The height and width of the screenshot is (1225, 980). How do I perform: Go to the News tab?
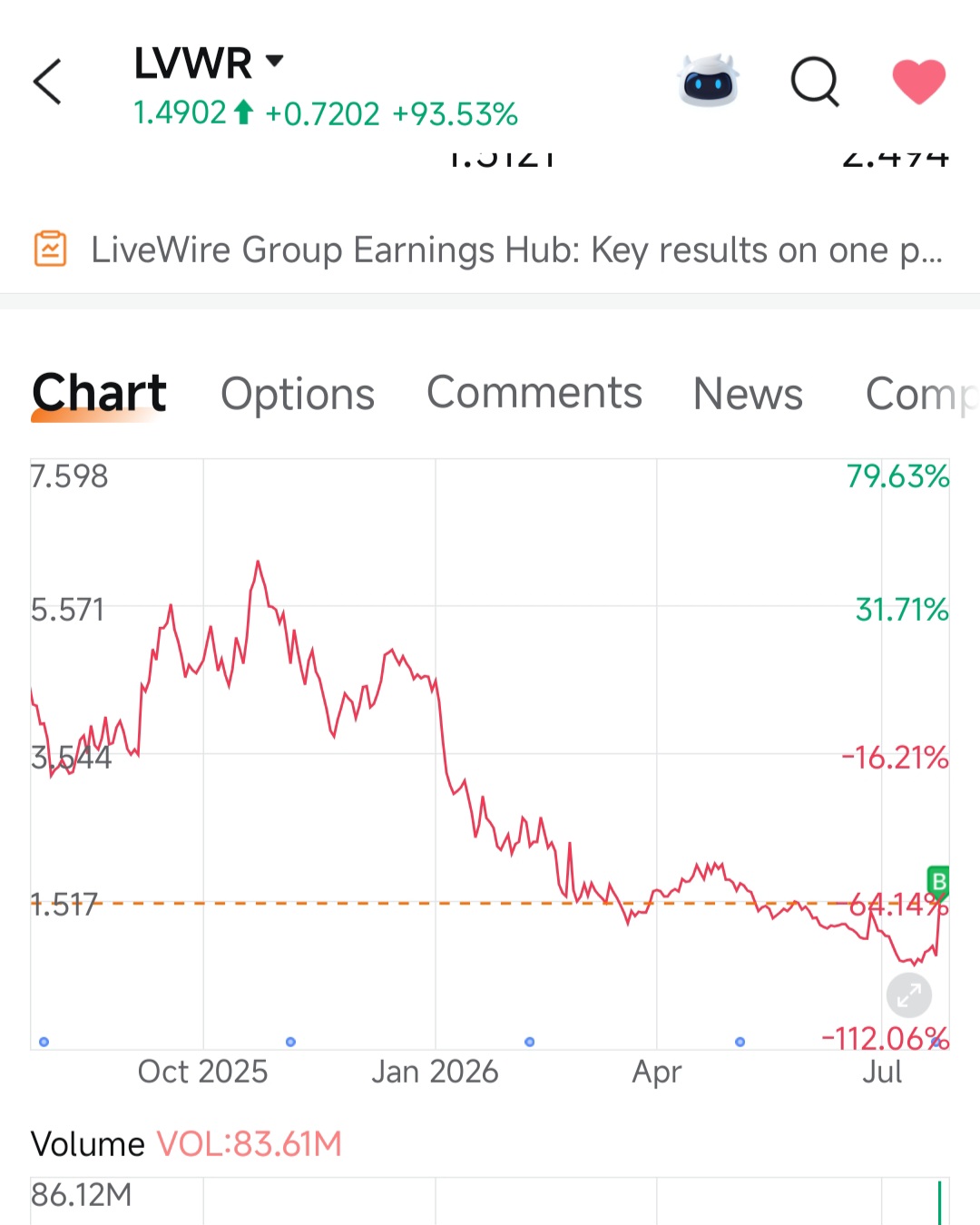pyautogui.click(x=748, y=394)
